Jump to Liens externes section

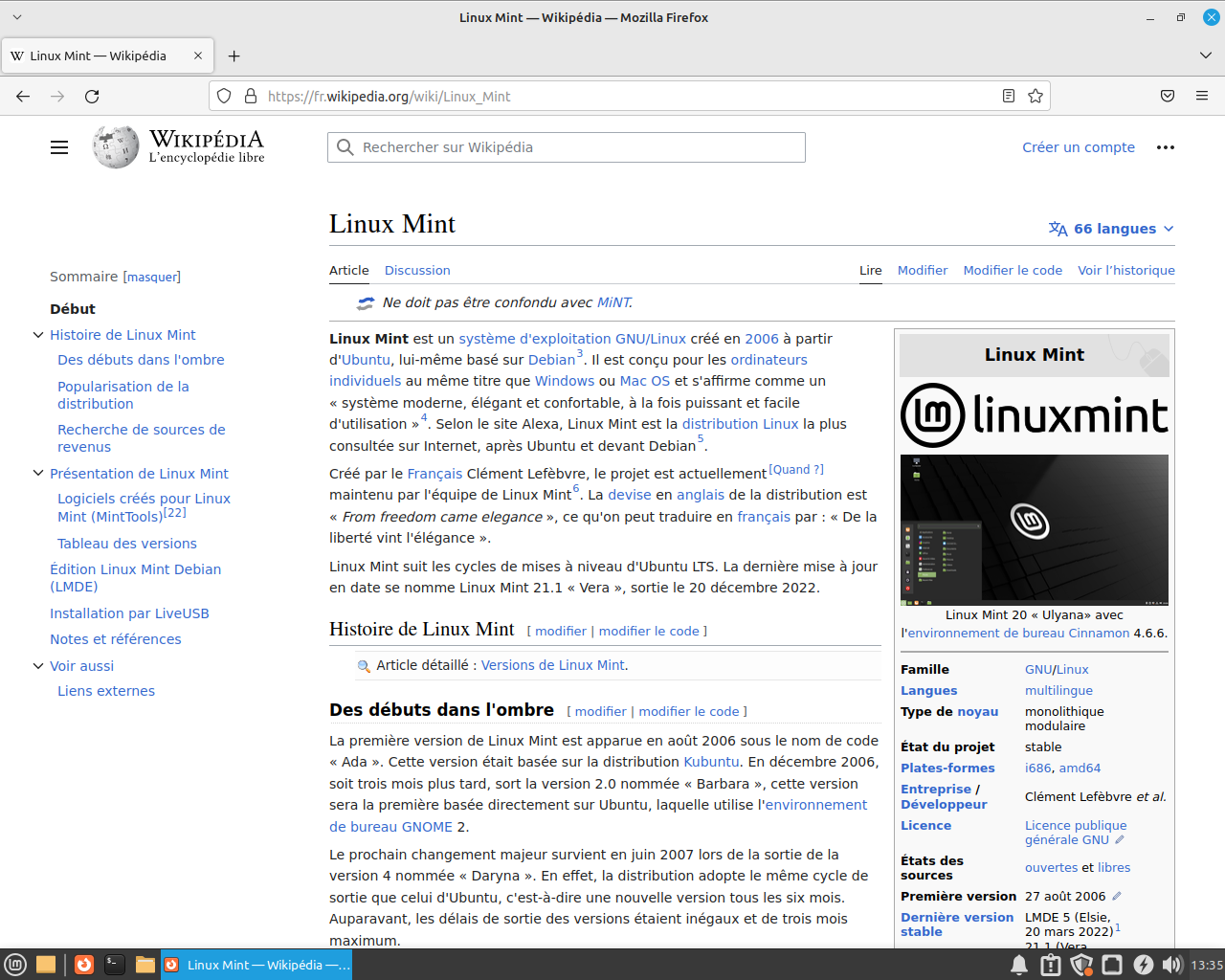106,691
